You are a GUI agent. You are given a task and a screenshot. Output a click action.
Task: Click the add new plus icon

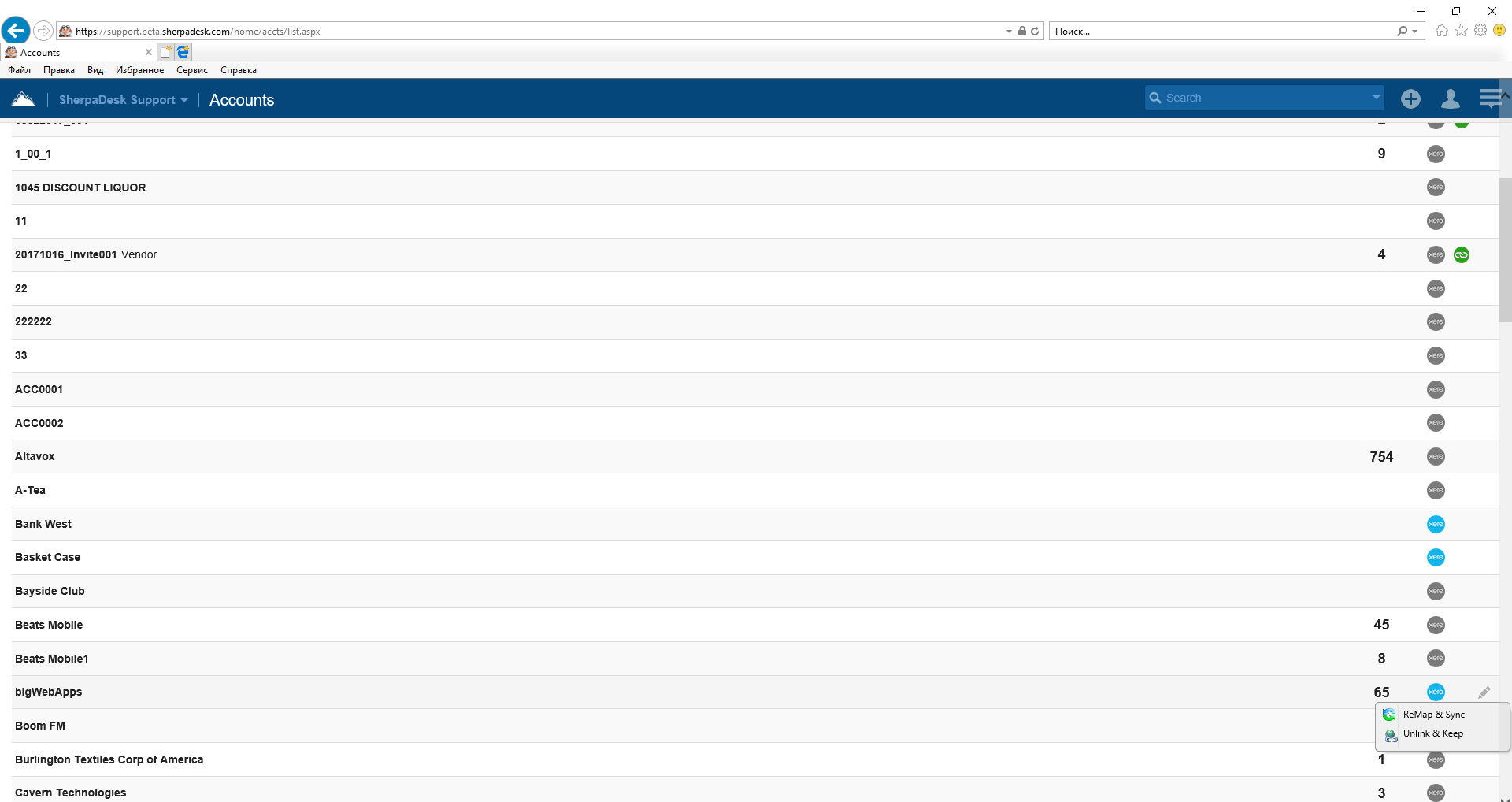[x=1410, y=98]
